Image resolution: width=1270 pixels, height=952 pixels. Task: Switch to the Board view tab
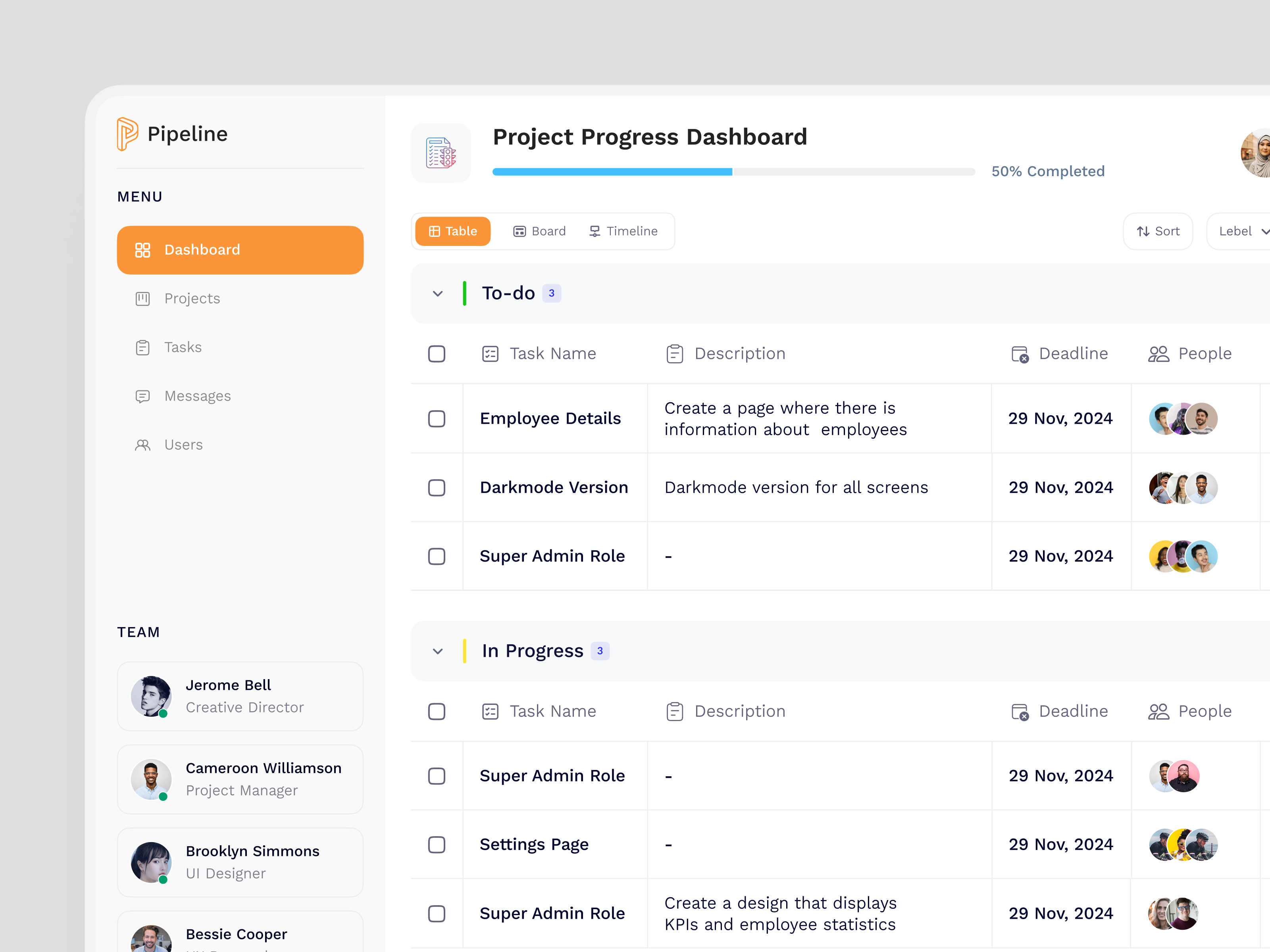click(539, 231)
